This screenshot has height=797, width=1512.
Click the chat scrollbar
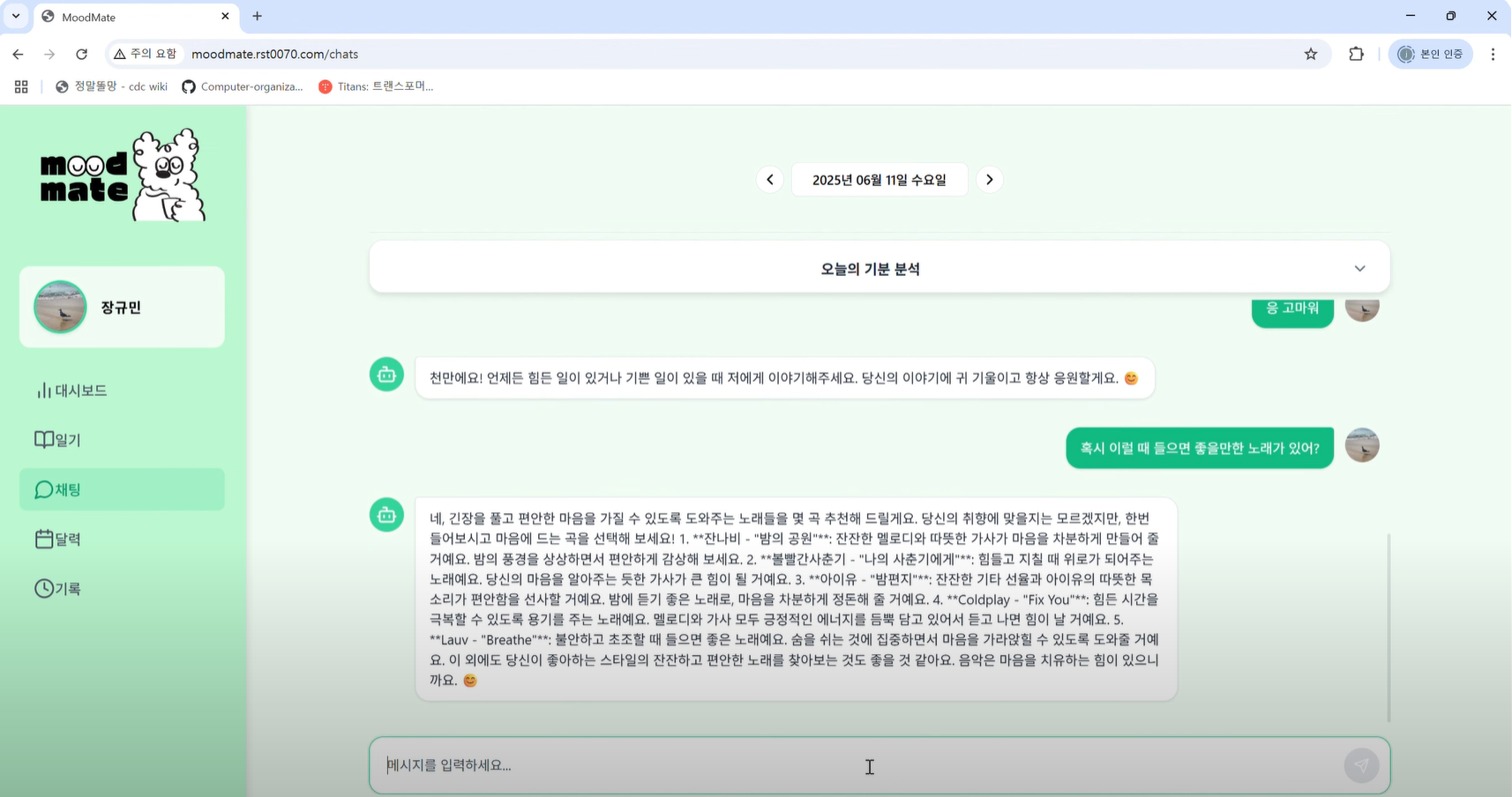pyautogui.click(x=1388, y=626)
